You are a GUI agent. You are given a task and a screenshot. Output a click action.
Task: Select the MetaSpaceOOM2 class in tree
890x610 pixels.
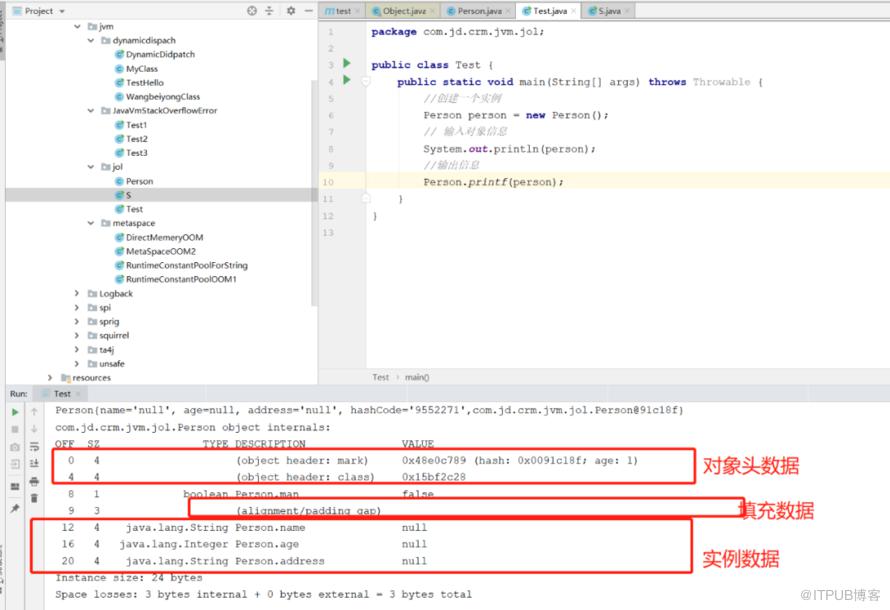point(161,251)
